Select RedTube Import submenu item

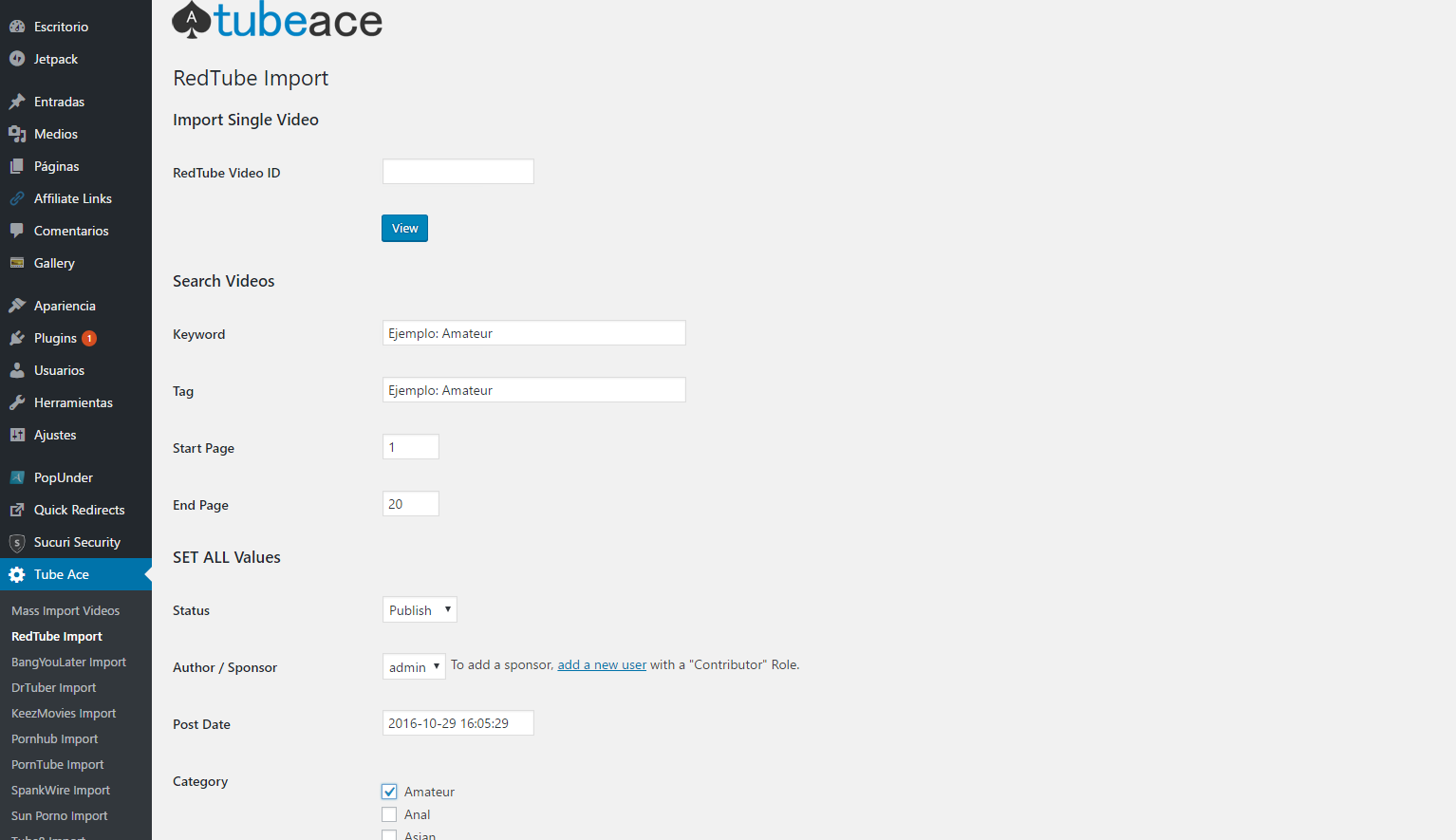click(x=57, y=636)
